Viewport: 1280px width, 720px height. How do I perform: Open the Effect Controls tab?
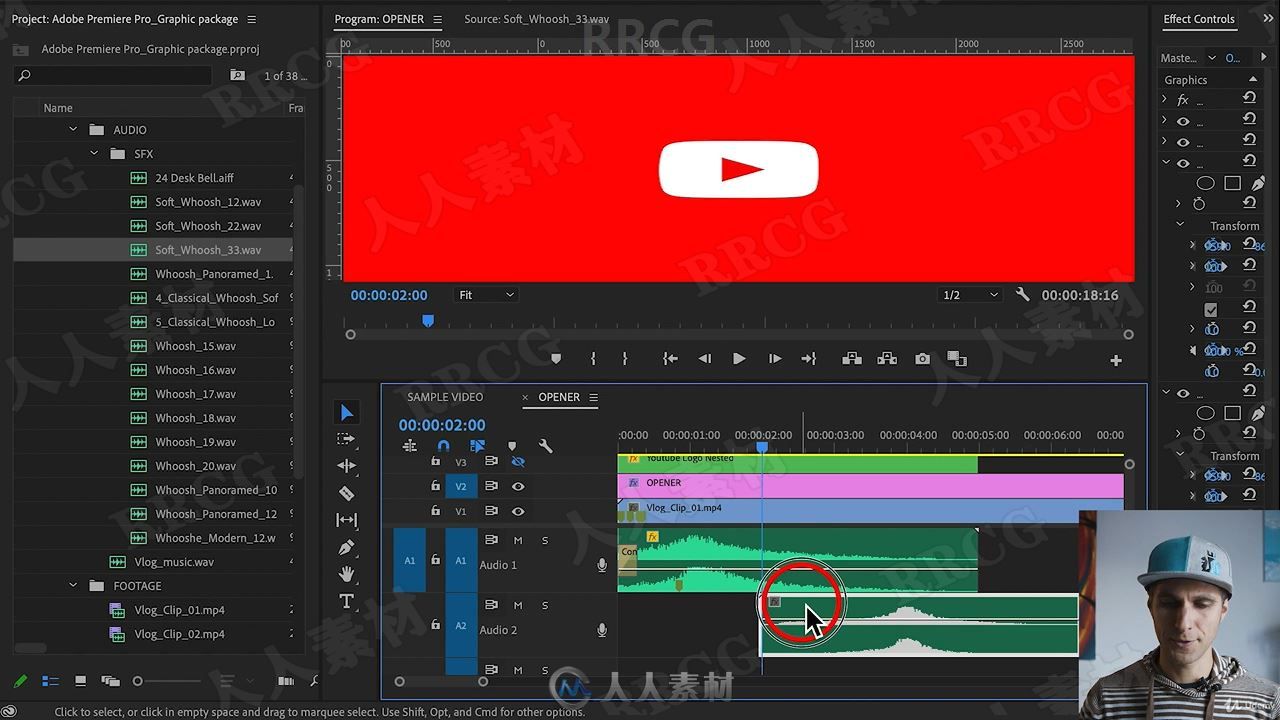(1199, 19)
